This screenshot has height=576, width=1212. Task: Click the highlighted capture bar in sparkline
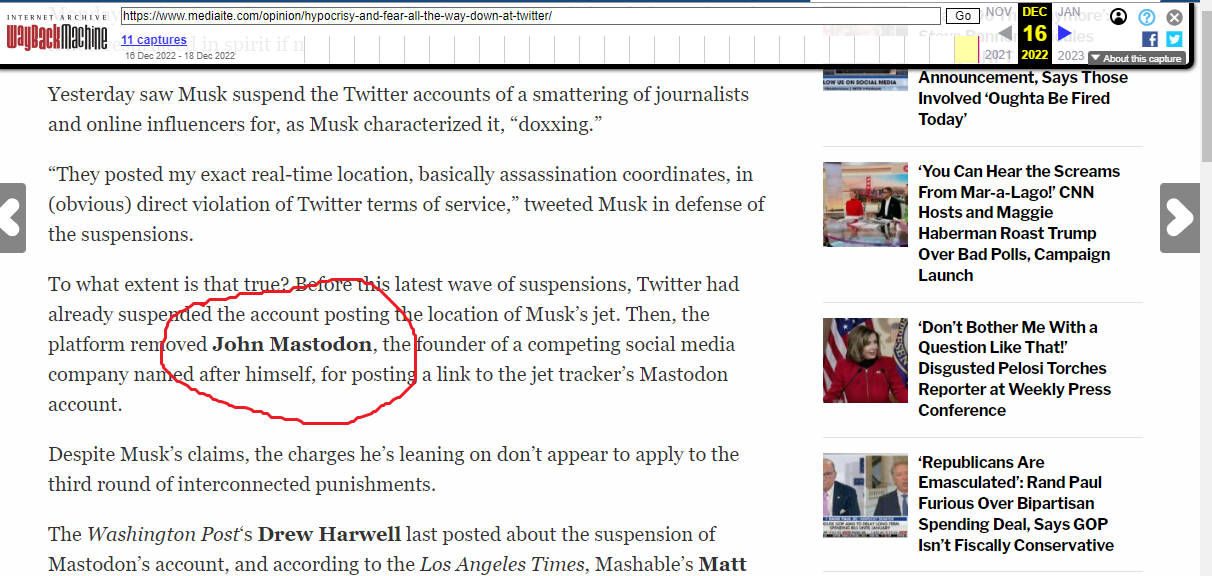[x=967, y=49]
